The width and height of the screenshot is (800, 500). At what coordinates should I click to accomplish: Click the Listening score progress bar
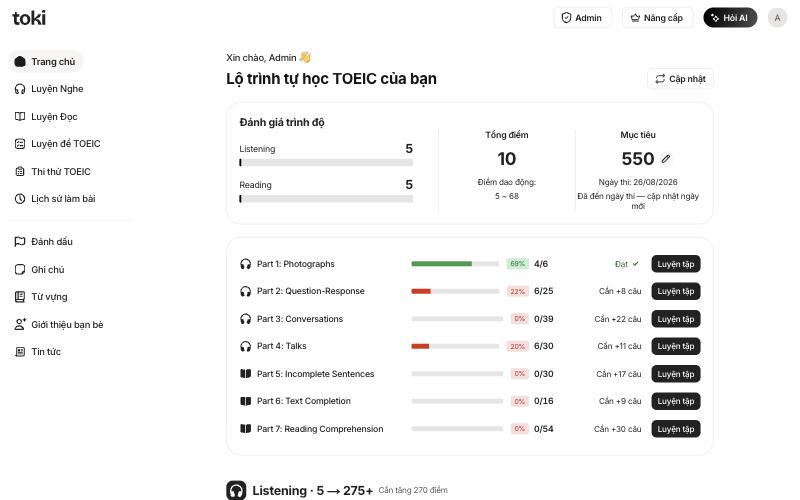coord(326,163)
